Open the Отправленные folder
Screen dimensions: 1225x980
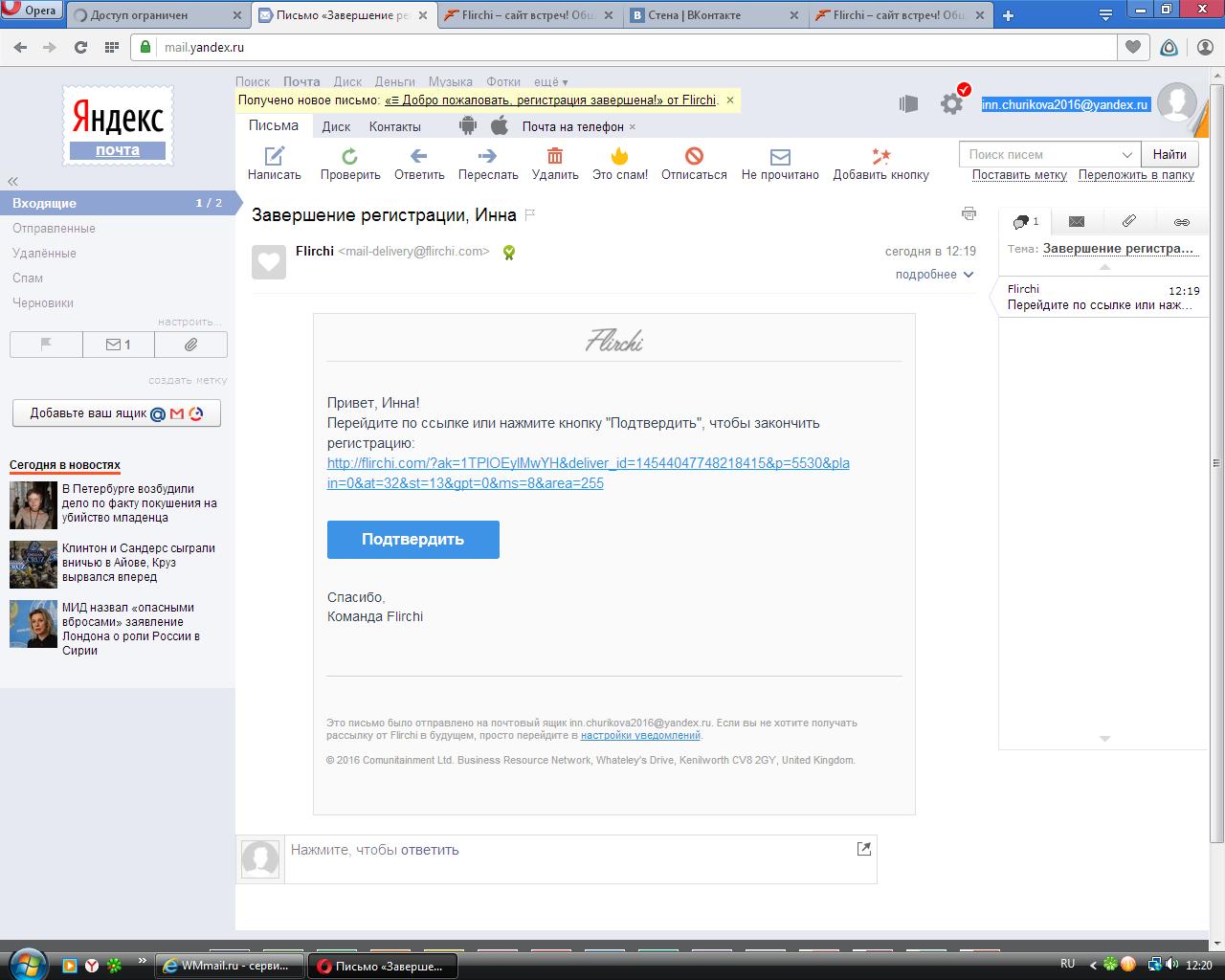[54, 228]
